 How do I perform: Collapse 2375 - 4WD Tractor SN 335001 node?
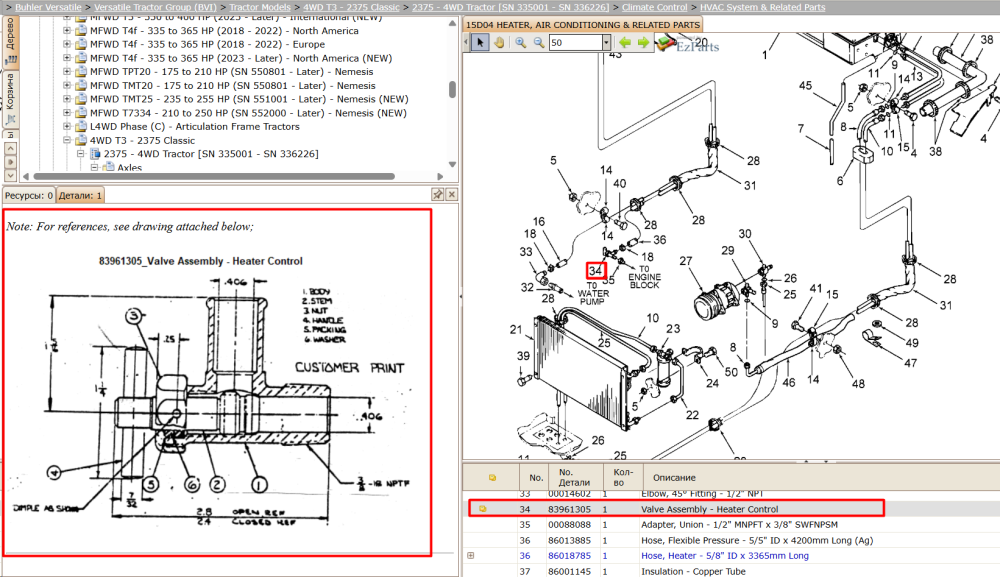pos(81,154)
